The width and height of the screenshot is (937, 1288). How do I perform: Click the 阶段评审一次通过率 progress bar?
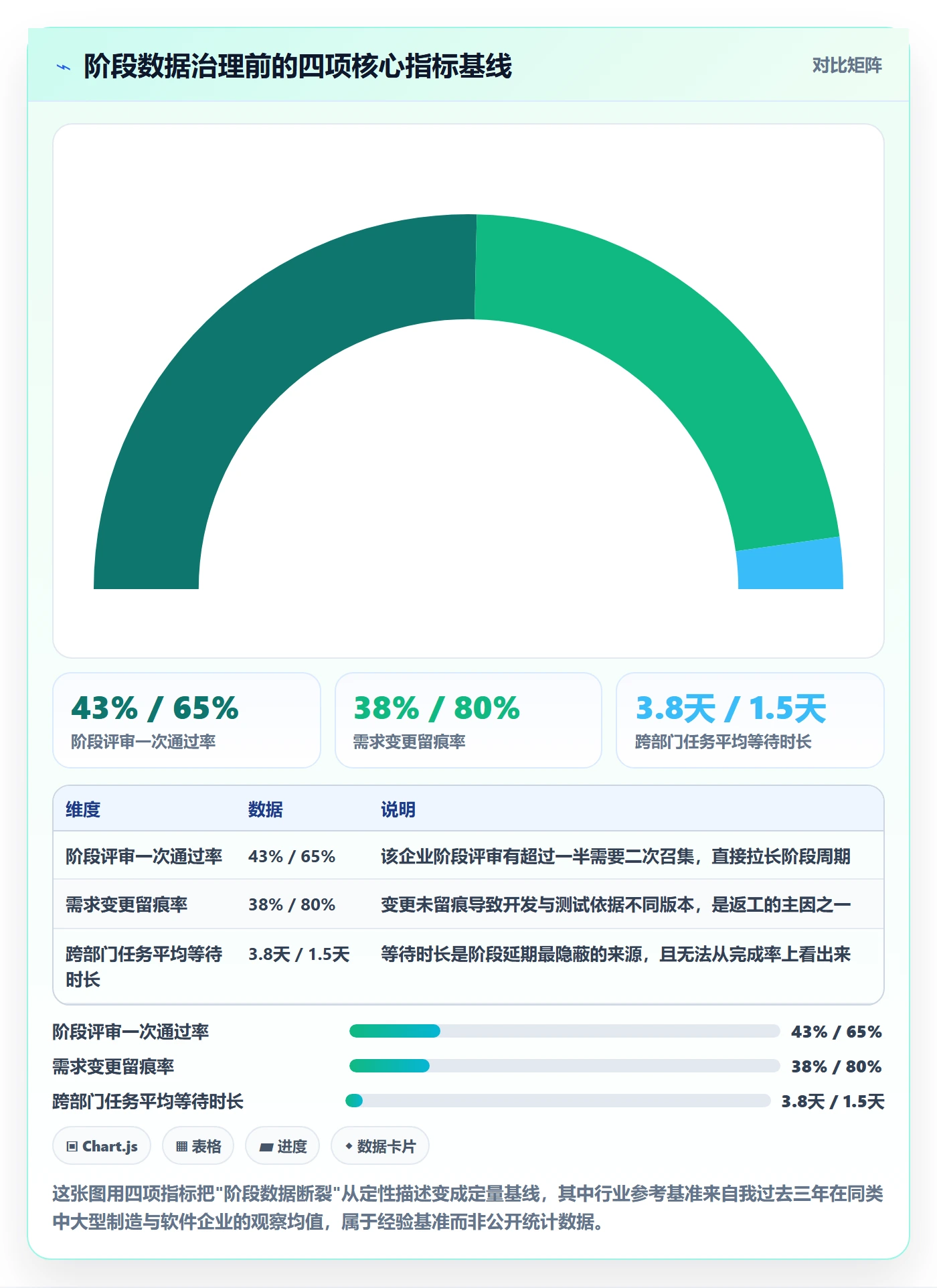point(564,1031)
